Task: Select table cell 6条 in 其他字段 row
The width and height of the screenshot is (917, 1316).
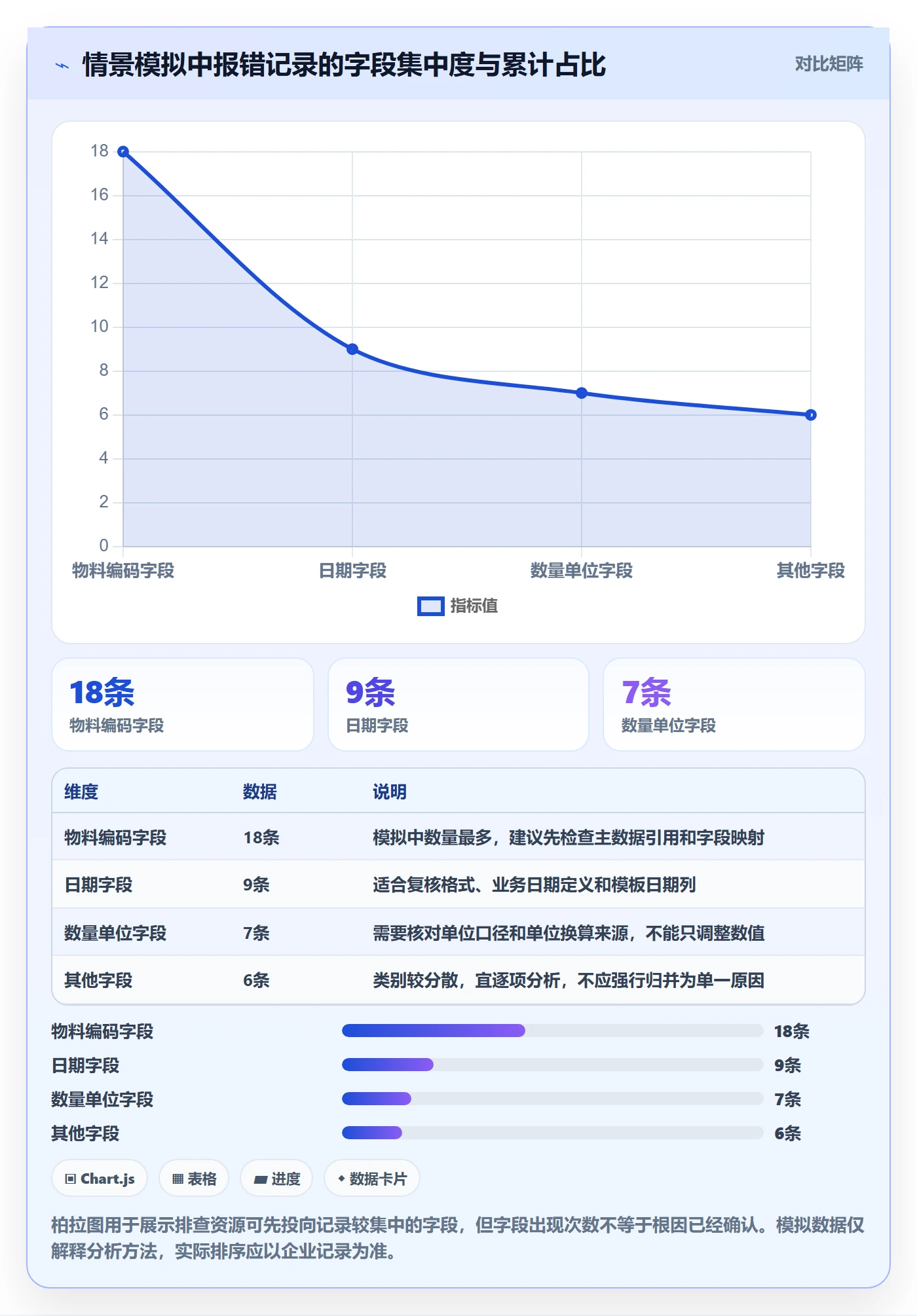Action: pyautogui.click(x=256, y=981)
